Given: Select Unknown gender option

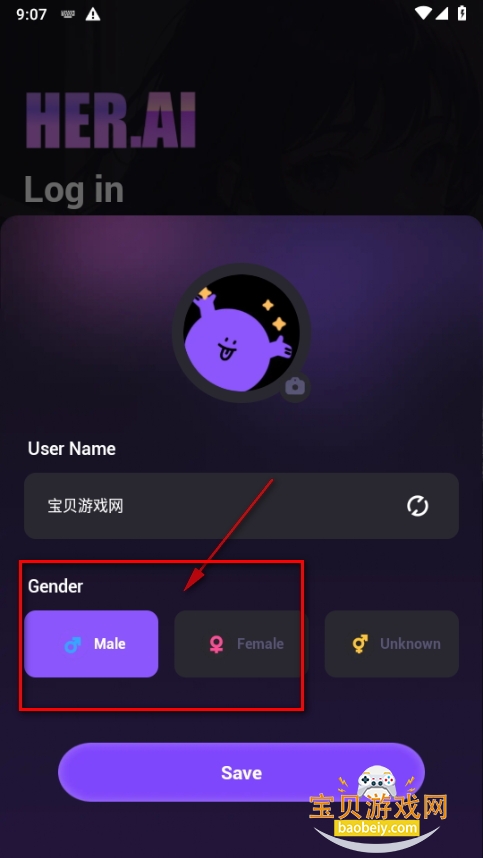Looking at the screenshot, I should (392, 644).
